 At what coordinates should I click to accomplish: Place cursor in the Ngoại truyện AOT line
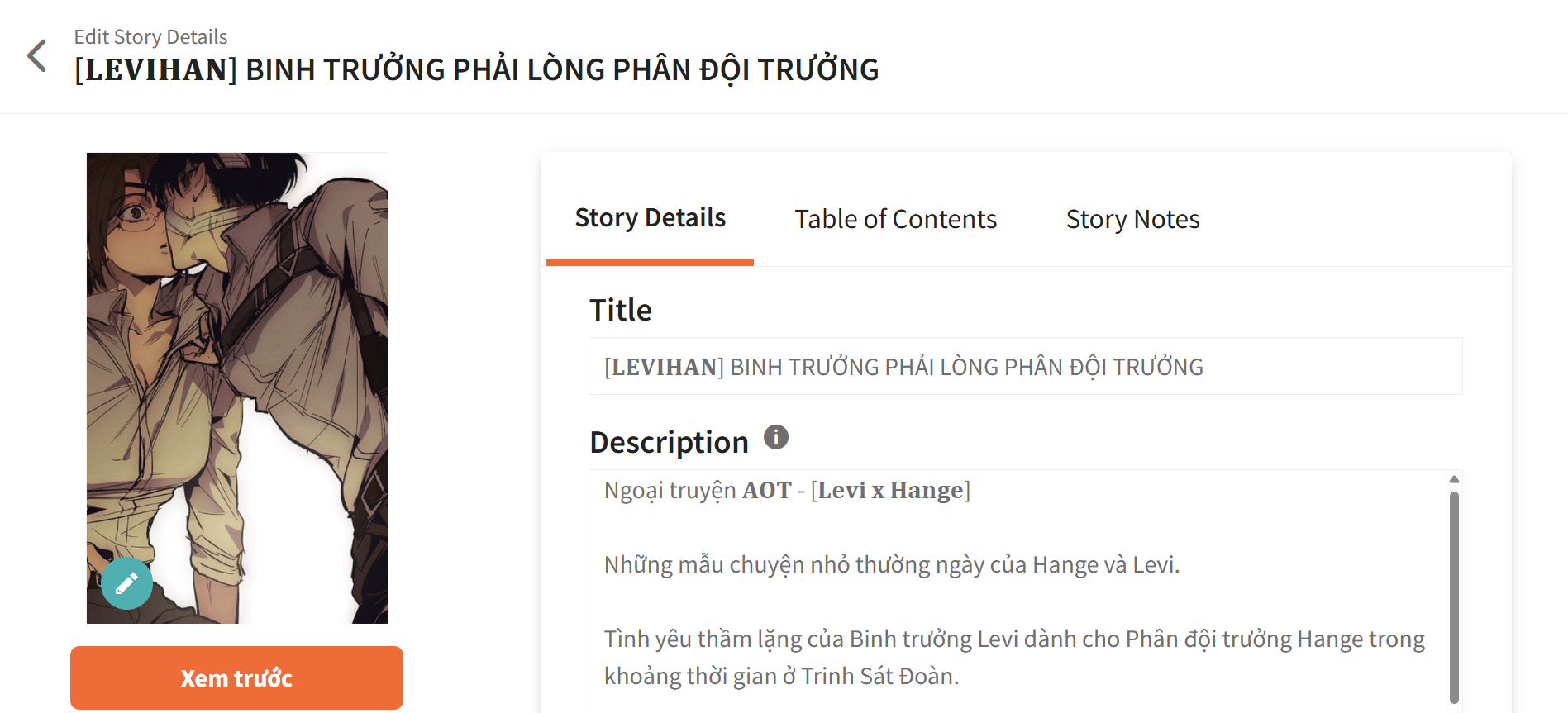[x=671, y=491]
